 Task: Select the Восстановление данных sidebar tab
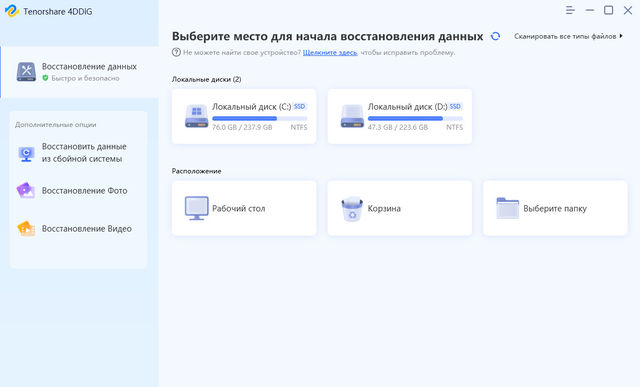[x=80, y=72]
